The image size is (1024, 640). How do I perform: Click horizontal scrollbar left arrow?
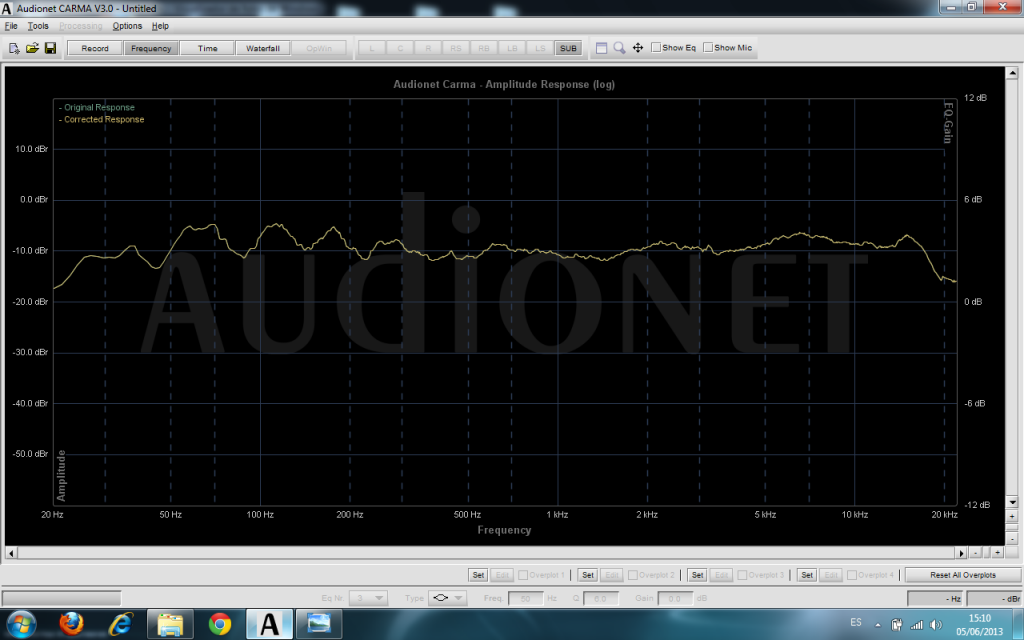click(10, 552)
